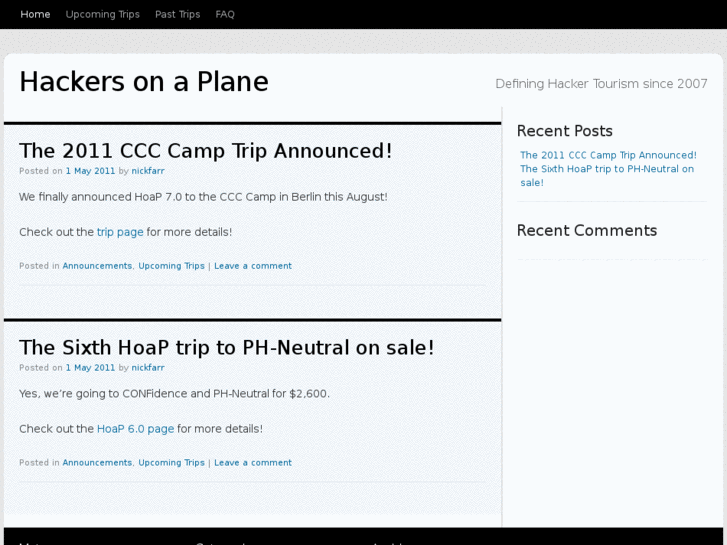Open the Sixth HoaP trip link in Recent Posts
The image size is (727, 545).
pyautogui.click(x=606, y=169)
